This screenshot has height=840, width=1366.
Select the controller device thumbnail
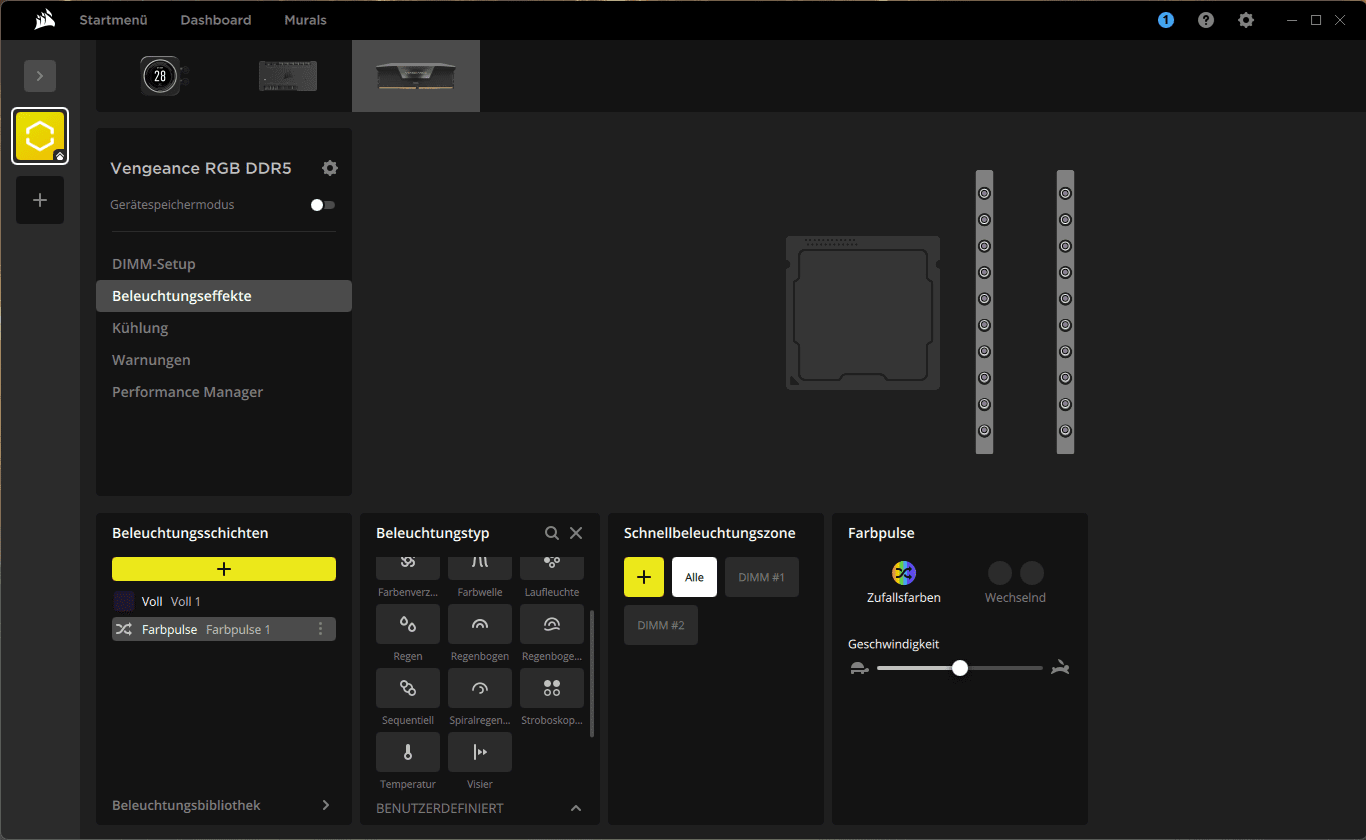pyautogui.click(x=288, y=76)
